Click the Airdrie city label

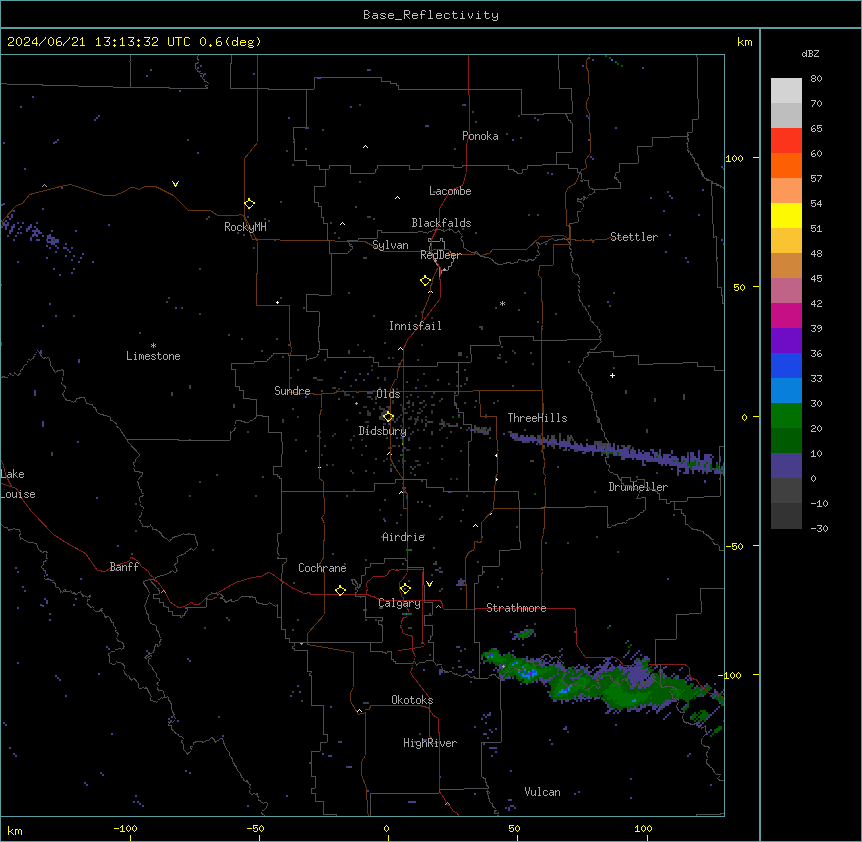[x=403, y=537]
